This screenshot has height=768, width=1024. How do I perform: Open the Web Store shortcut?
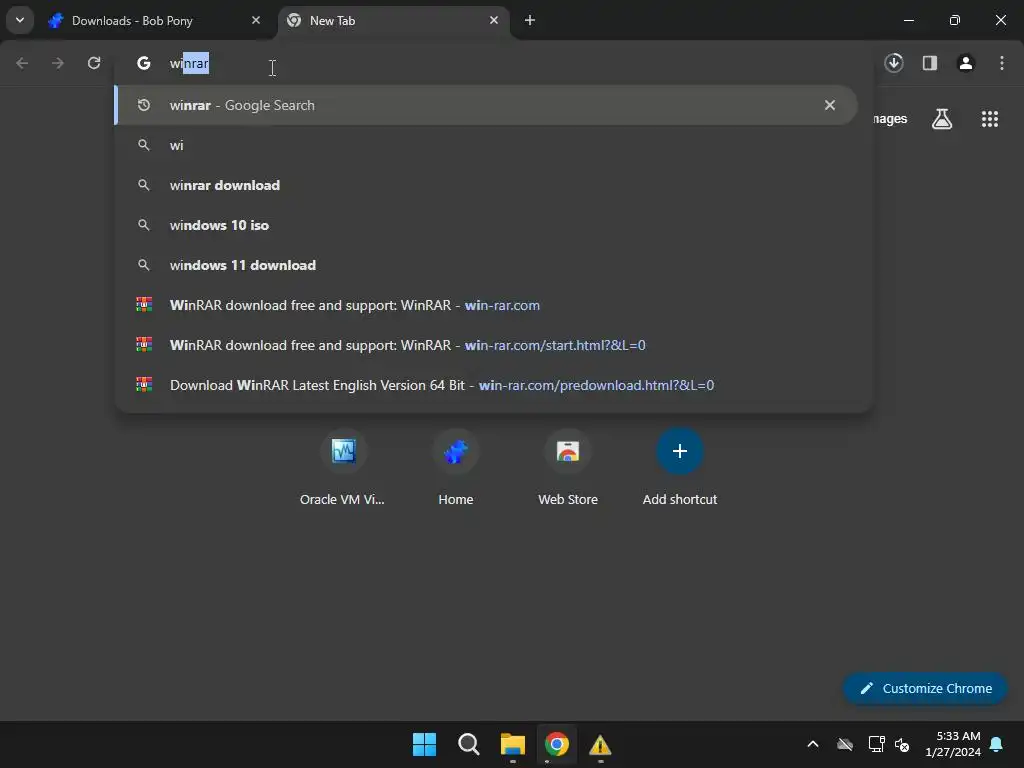(x=568, y=468)
